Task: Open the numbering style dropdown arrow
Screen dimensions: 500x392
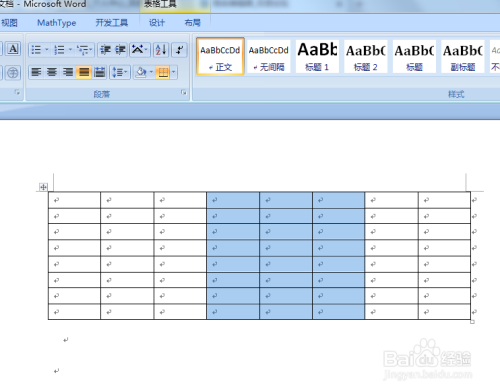Action: (x=70, y=50)
